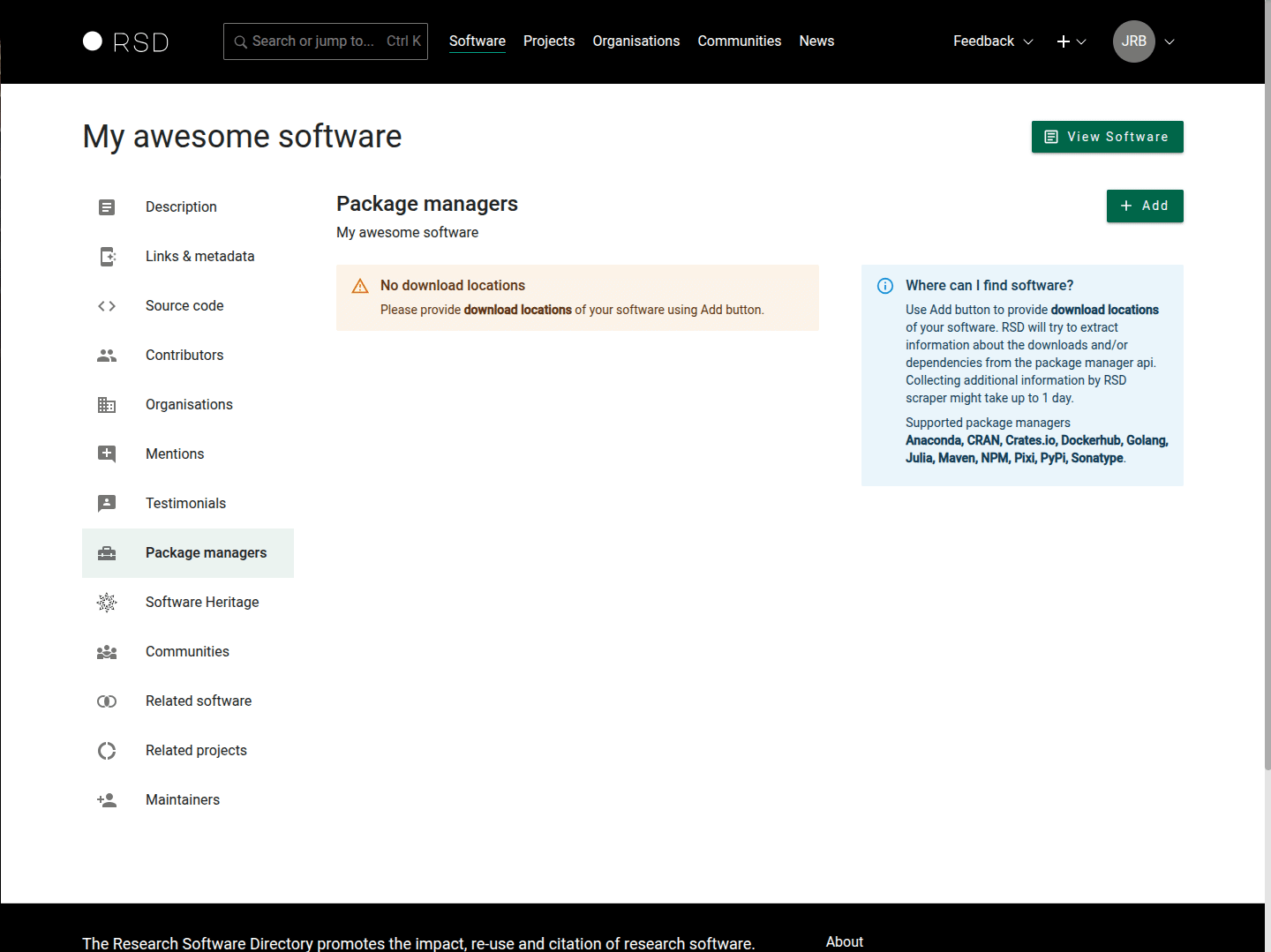
Task: Click the Contributors people icon
Action: pyautogui.click(x=107, y=356)
